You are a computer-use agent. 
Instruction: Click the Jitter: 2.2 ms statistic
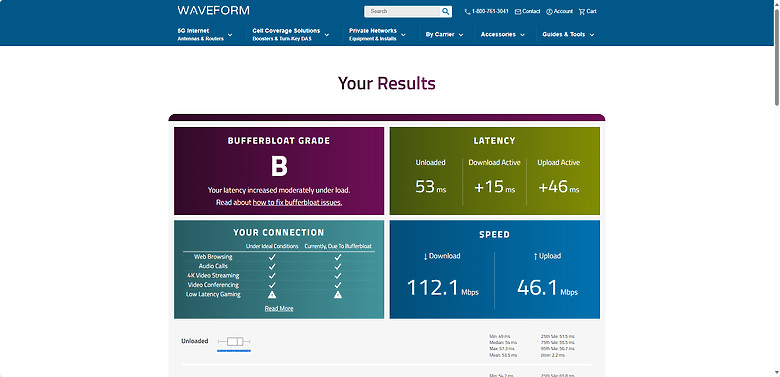click(x=554, y=355)
